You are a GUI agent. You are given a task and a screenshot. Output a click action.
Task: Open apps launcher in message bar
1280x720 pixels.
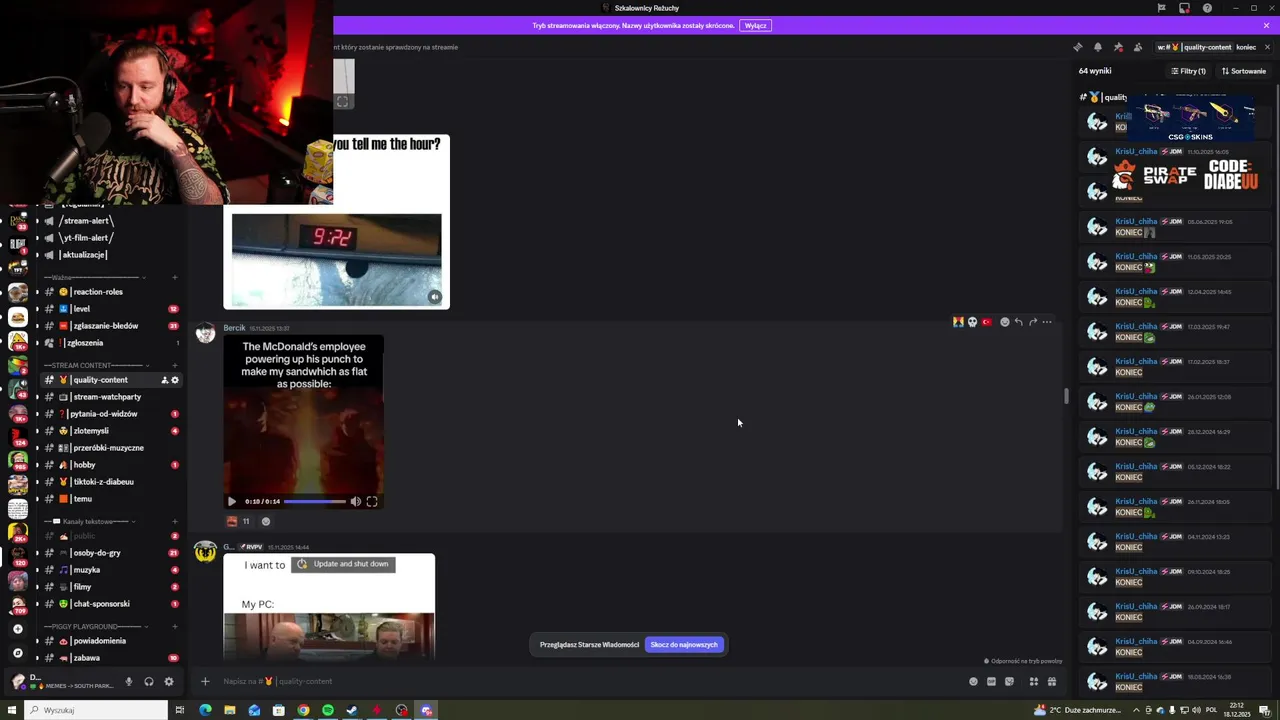pyautogui.click(x=1034, y=682)
